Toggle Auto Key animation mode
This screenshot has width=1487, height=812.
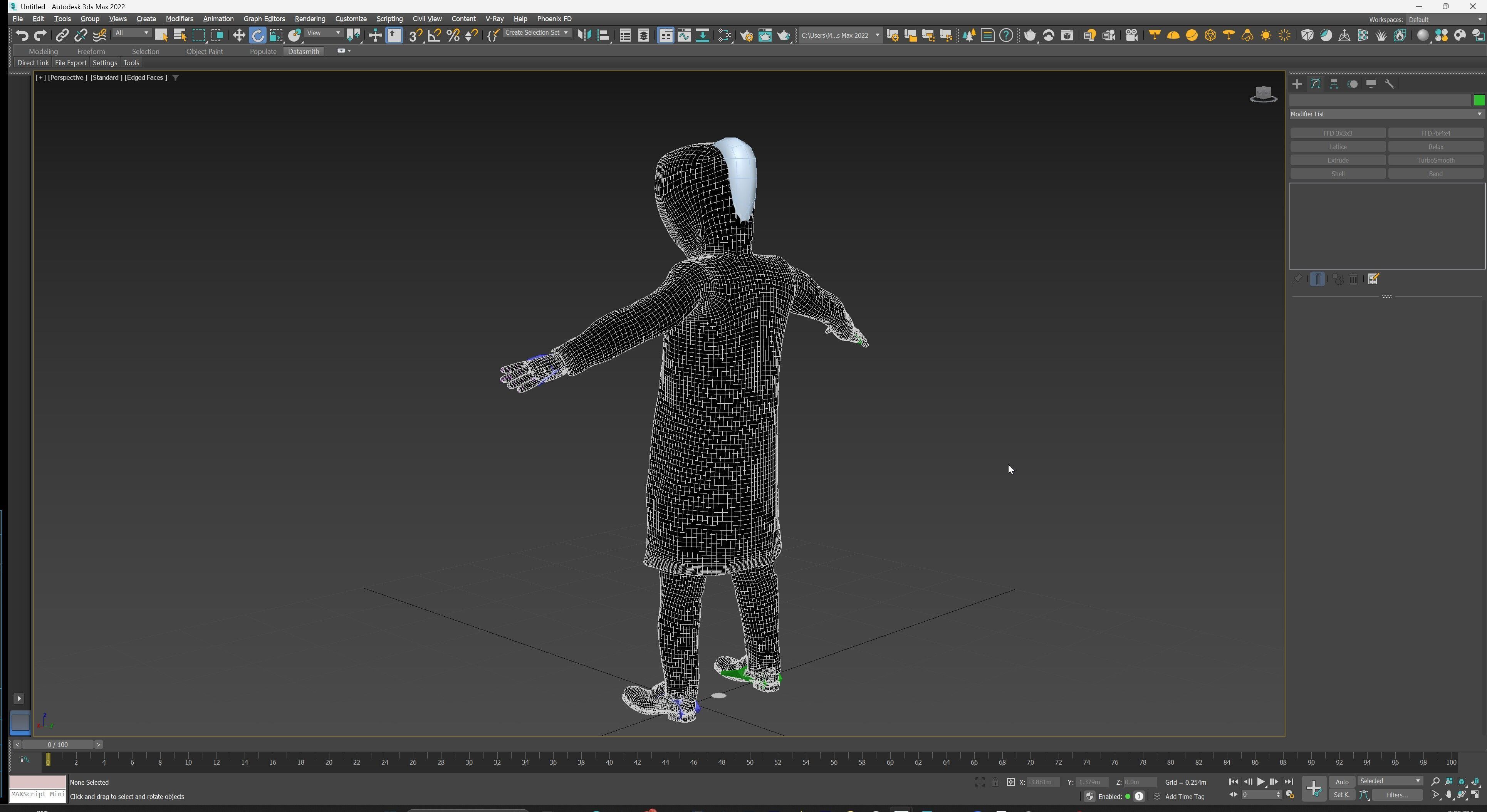pos(1341,782)
